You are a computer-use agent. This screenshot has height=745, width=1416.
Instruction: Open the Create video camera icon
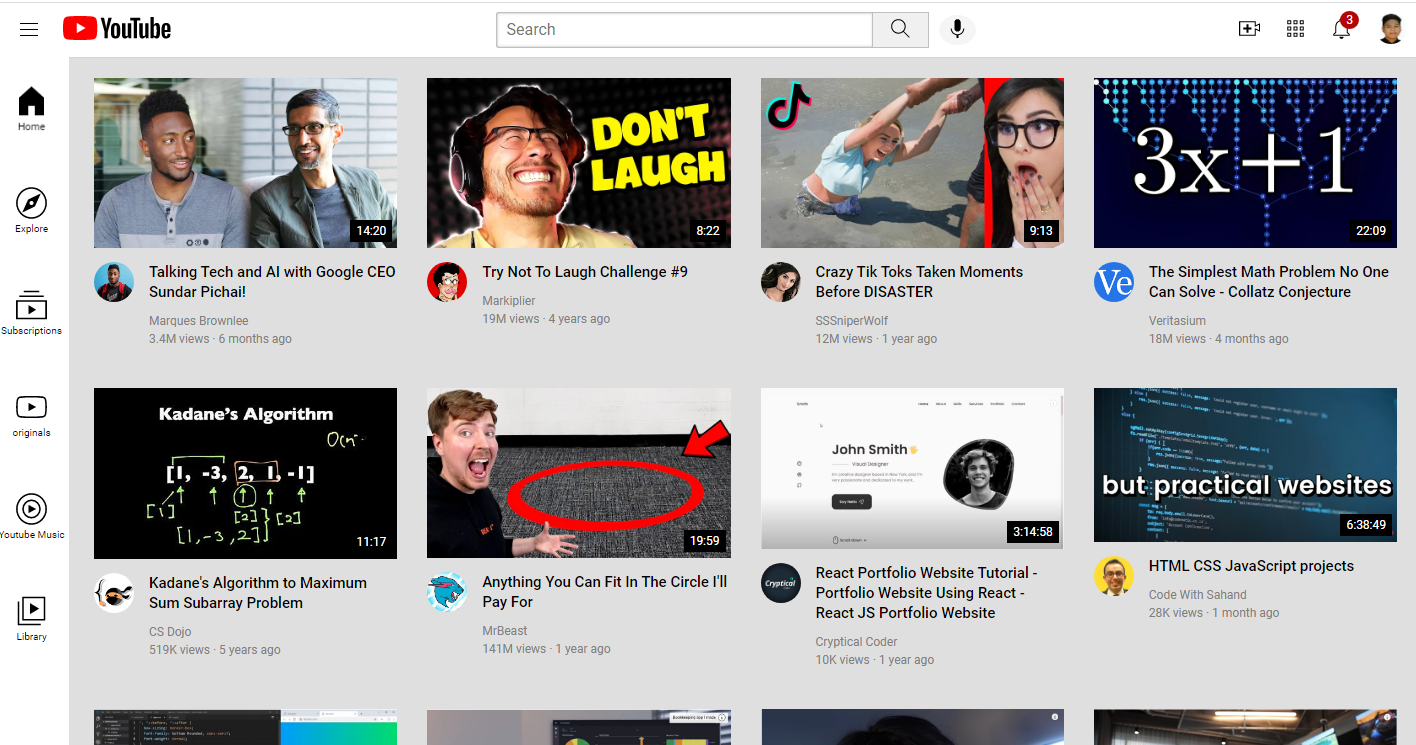pos(1249,29)
